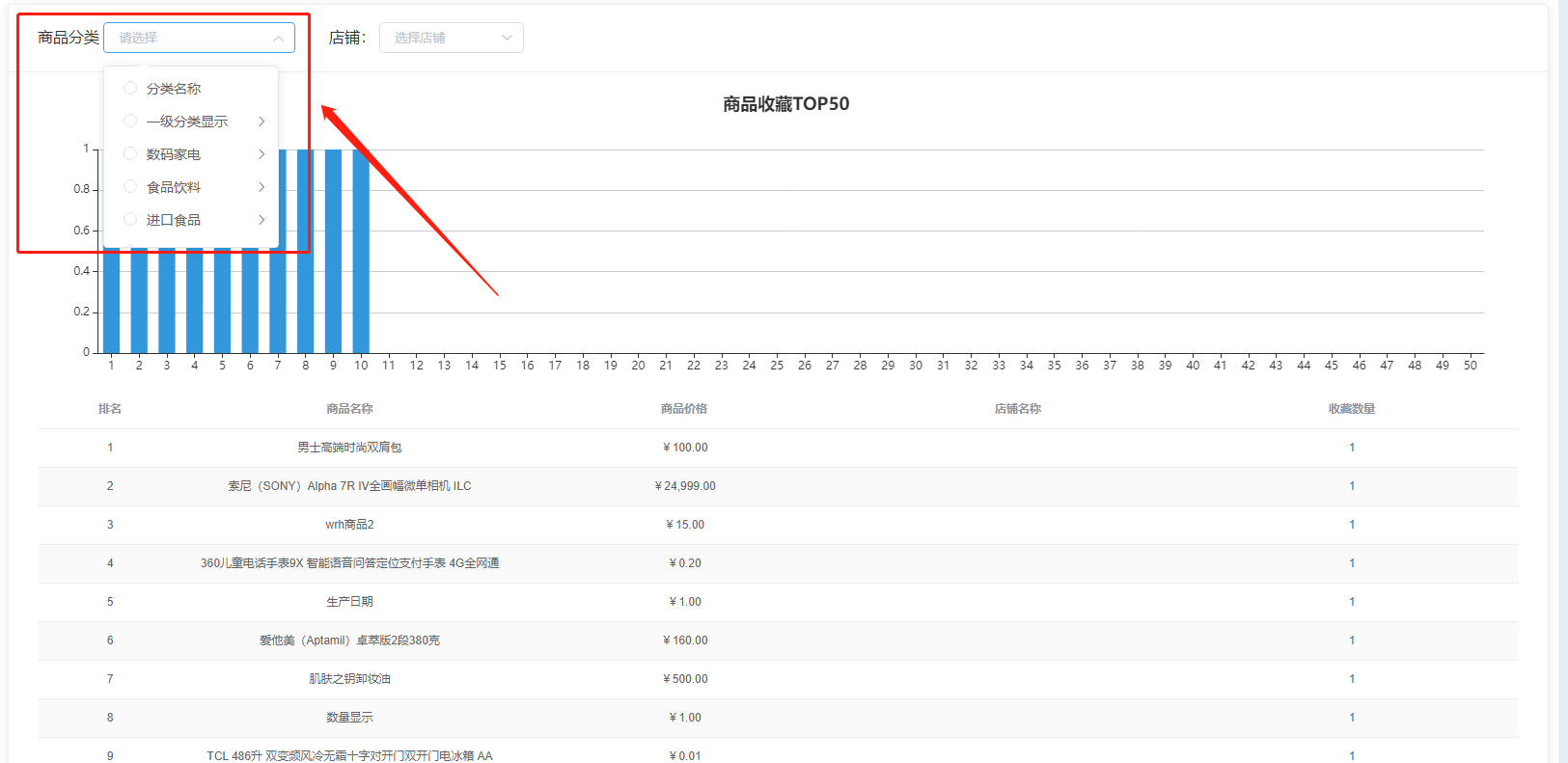Screen dimensions: 1568x763
Task: Click the price ¥ 160.00
Action: pos(685,640)
